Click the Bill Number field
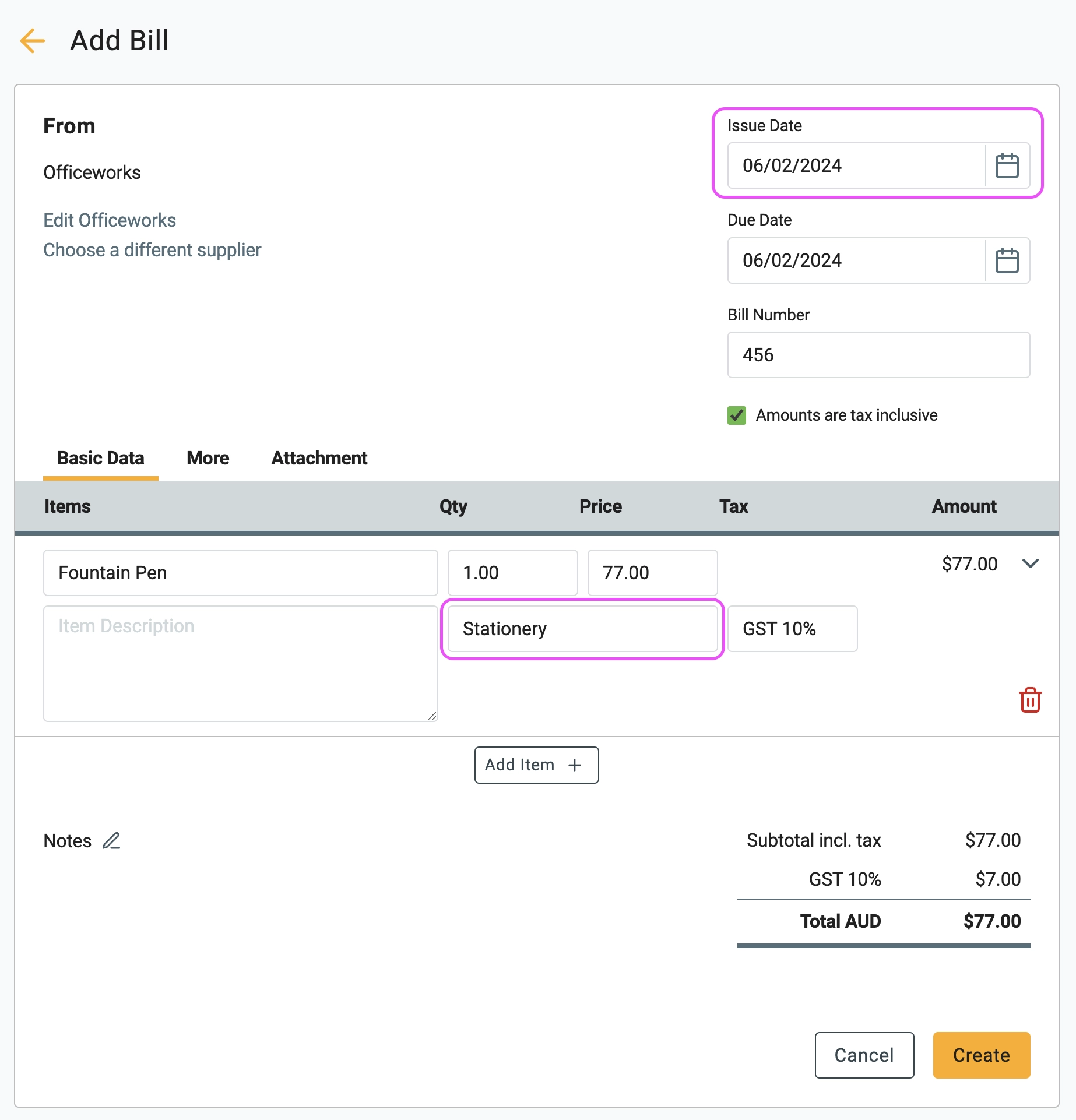Image resolution: width=1076 pixels, height=1120 pixels. tap(878, 355)
